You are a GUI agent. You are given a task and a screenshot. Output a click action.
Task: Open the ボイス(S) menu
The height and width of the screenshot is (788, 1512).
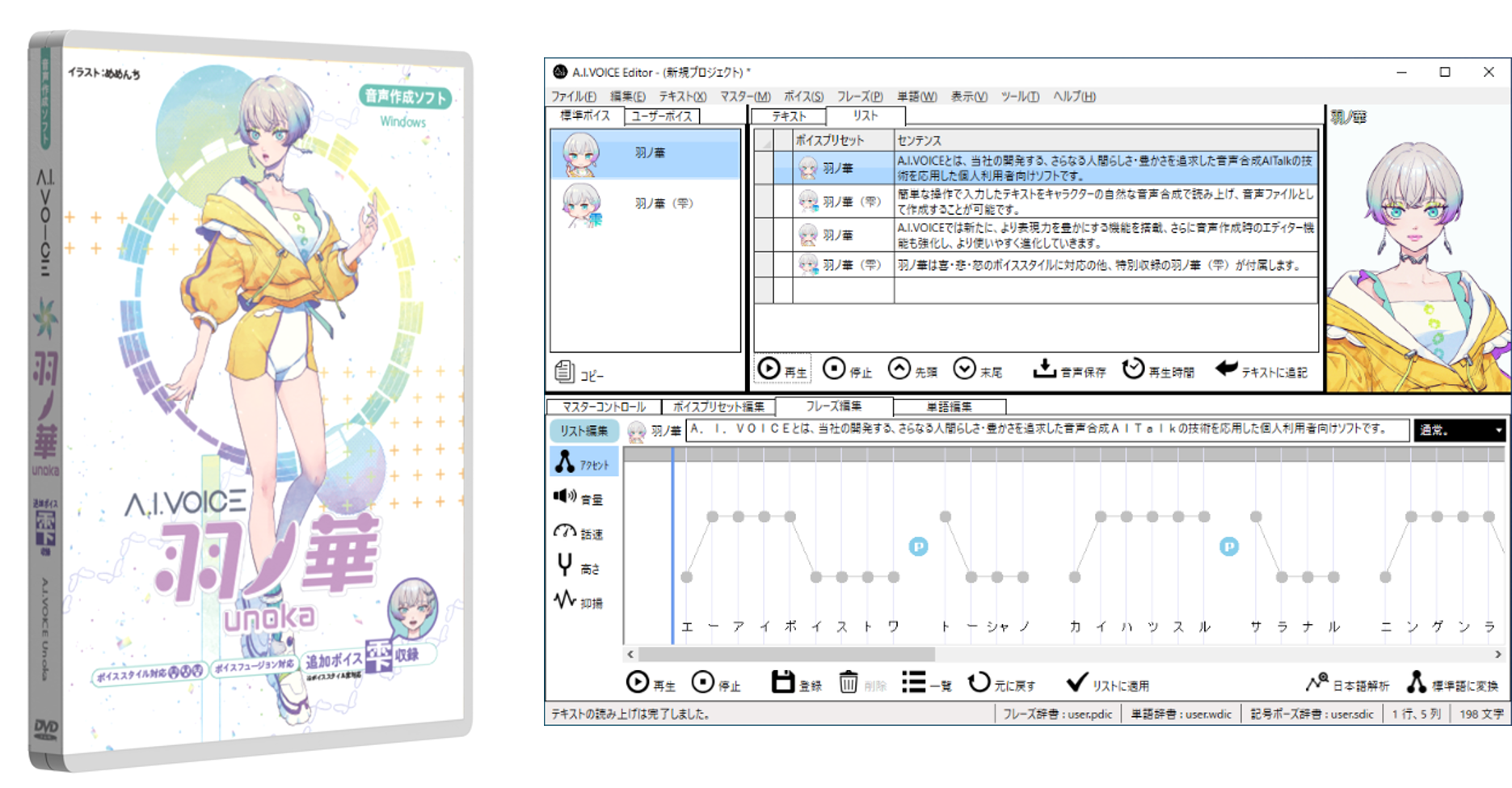803,96
